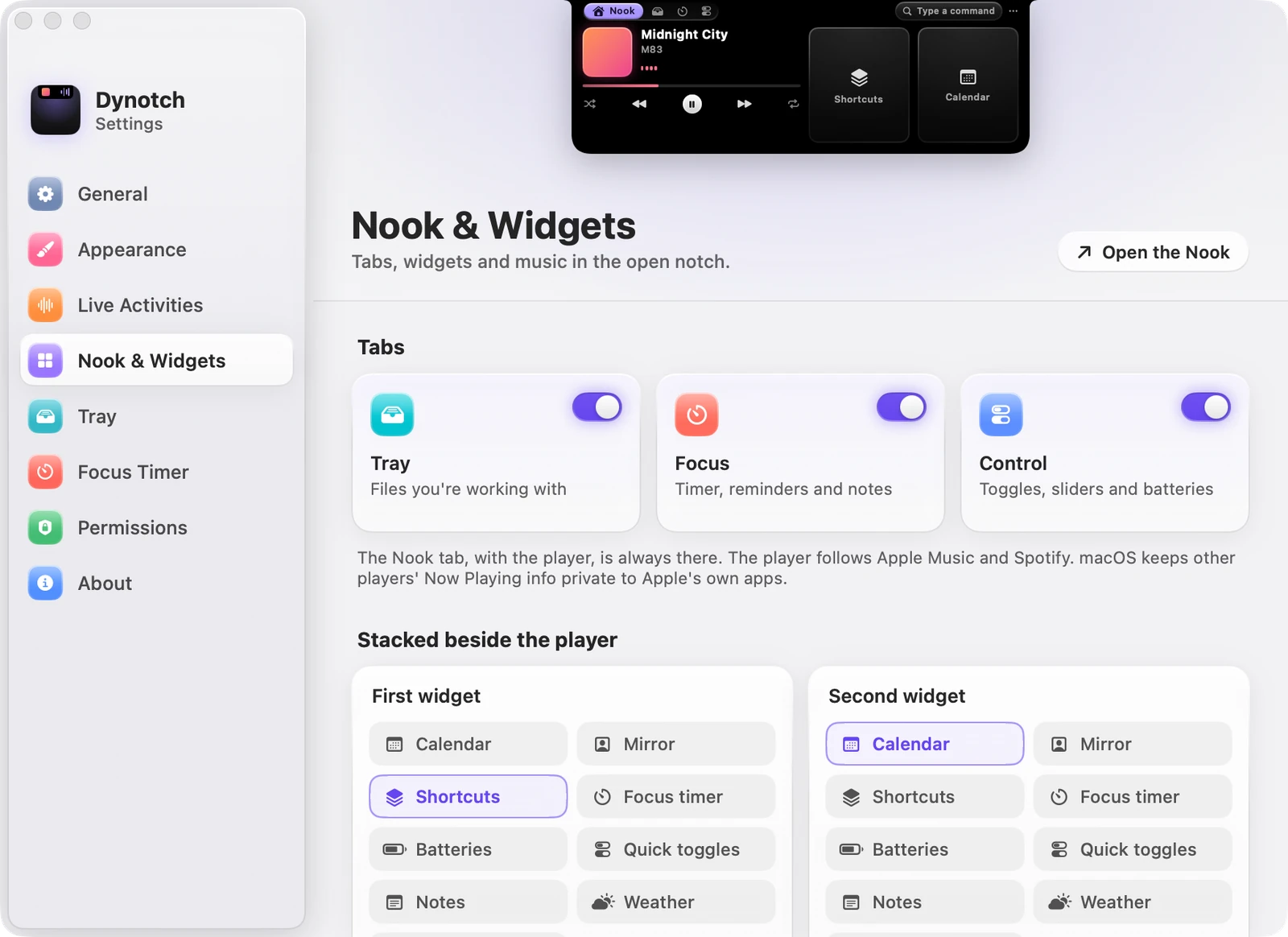Open the Tray settings page in the sidebar

tap(157, 416)
